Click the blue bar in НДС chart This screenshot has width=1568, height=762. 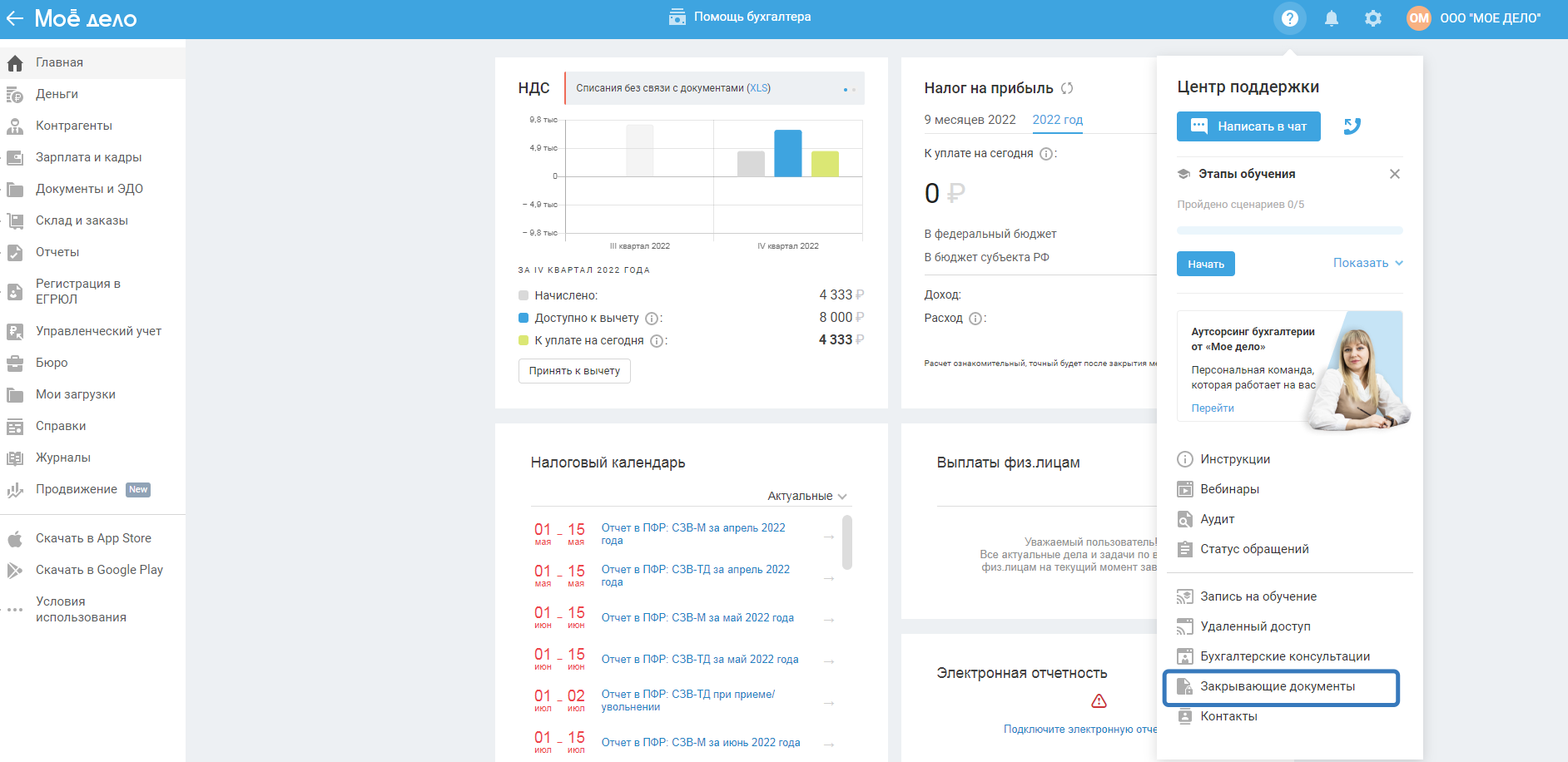(x=788, y=153)
